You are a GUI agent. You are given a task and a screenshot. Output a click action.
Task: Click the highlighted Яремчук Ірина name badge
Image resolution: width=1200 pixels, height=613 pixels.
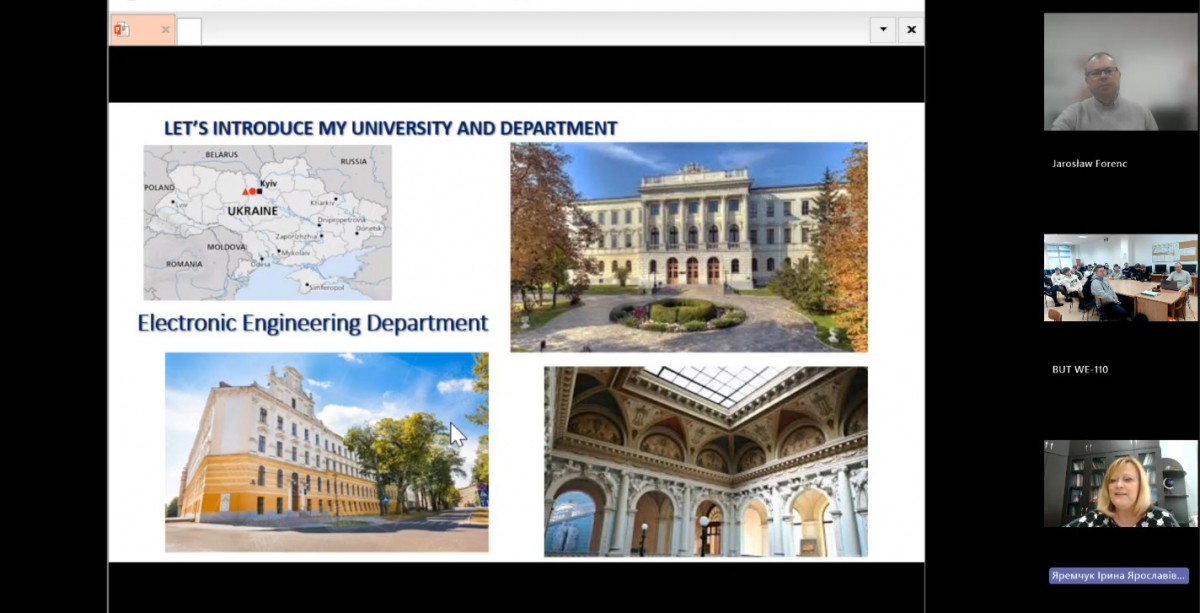(1118, 576)
